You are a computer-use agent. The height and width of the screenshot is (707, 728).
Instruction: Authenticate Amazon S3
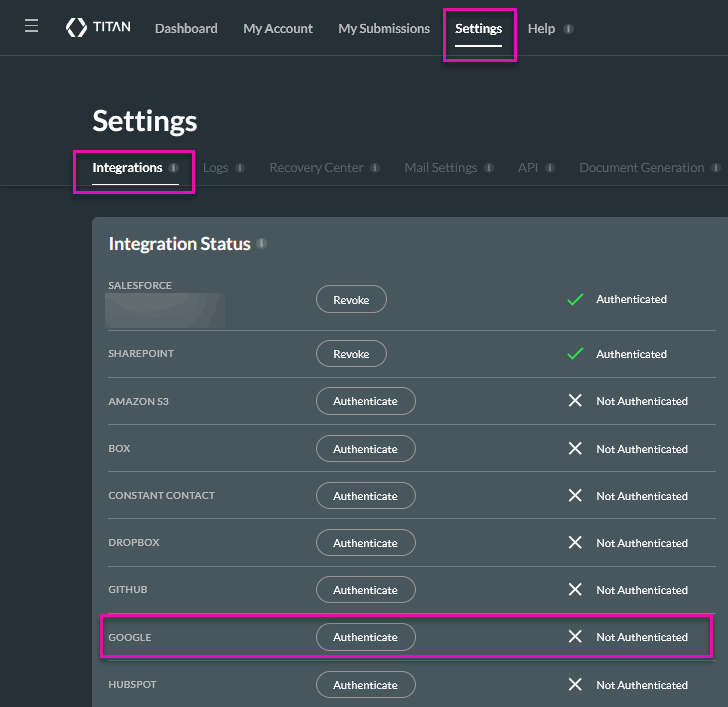click(x=366, y=401)
